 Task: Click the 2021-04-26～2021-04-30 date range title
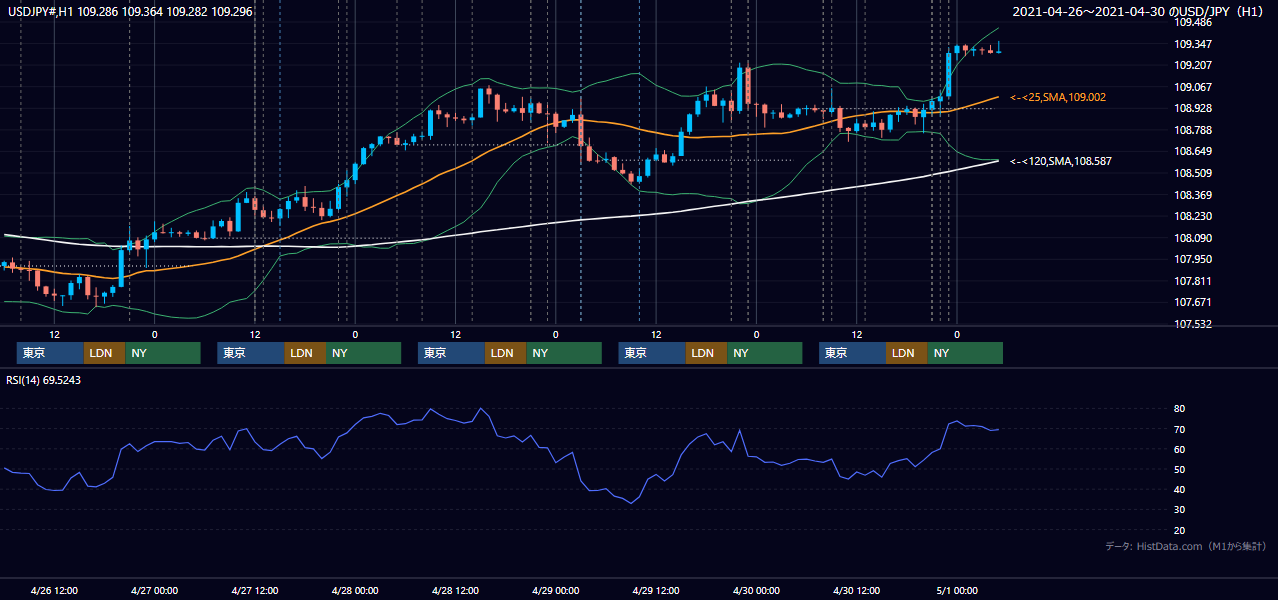[1140, 12]
